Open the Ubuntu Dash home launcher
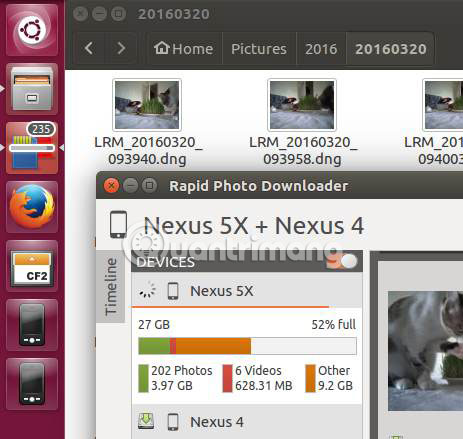This screenshot has height=439, width=463. pyautogui.click(x=32, y=30)
